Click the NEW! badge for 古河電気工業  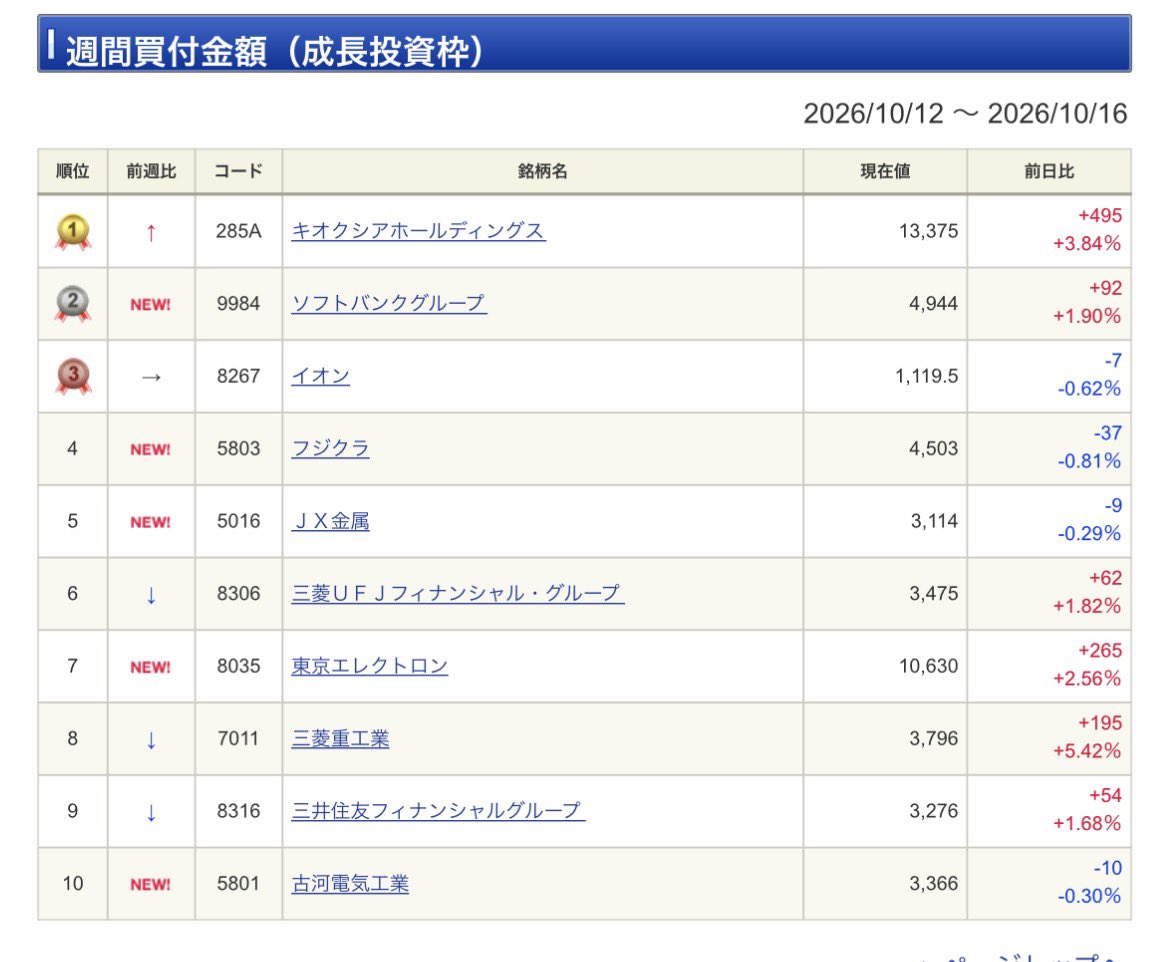(151, 884)
